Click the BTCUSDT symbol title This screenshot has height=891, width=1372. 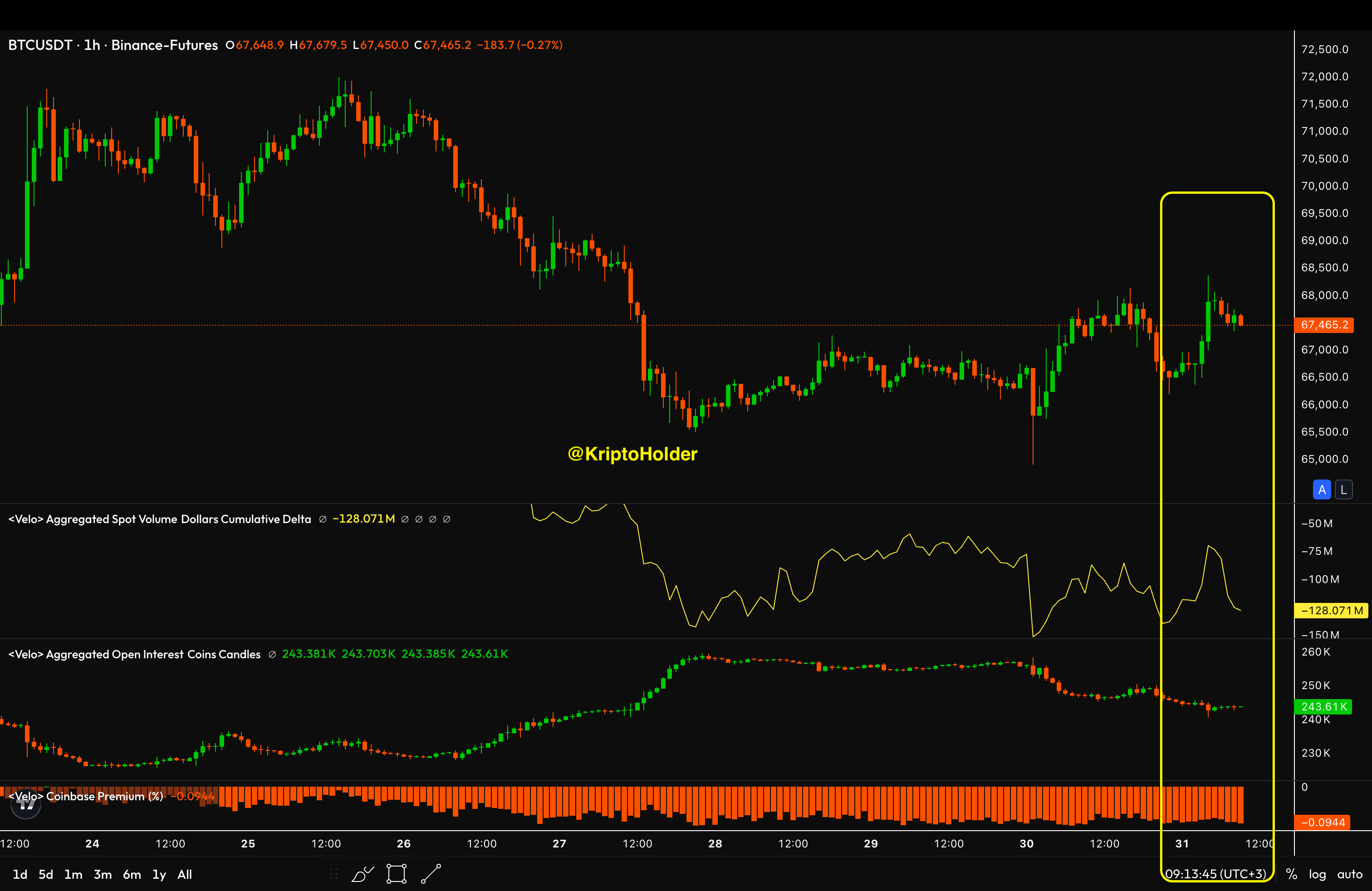40,45
